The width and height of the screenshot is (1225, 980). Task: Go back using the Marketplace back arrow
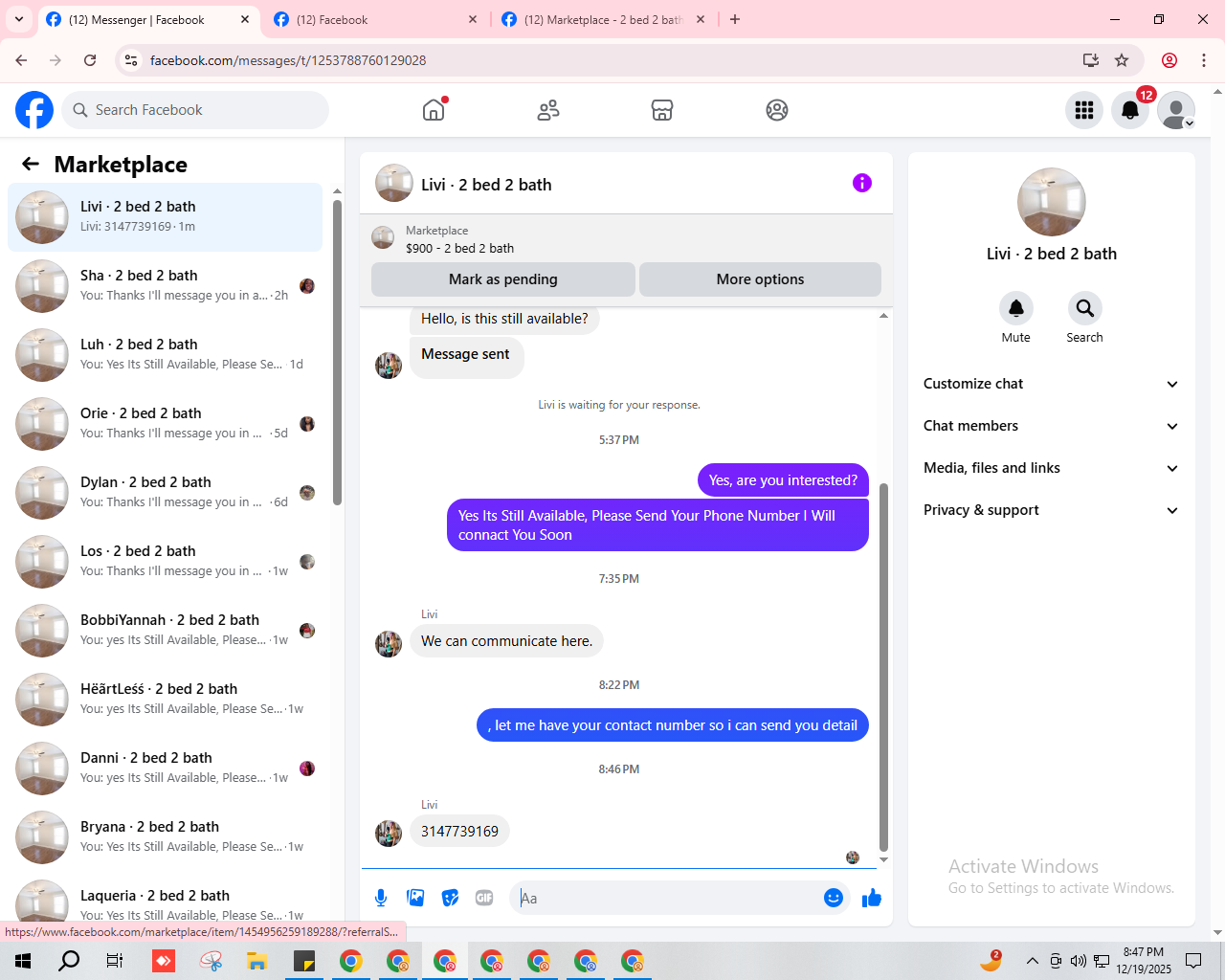coord(31,164)
